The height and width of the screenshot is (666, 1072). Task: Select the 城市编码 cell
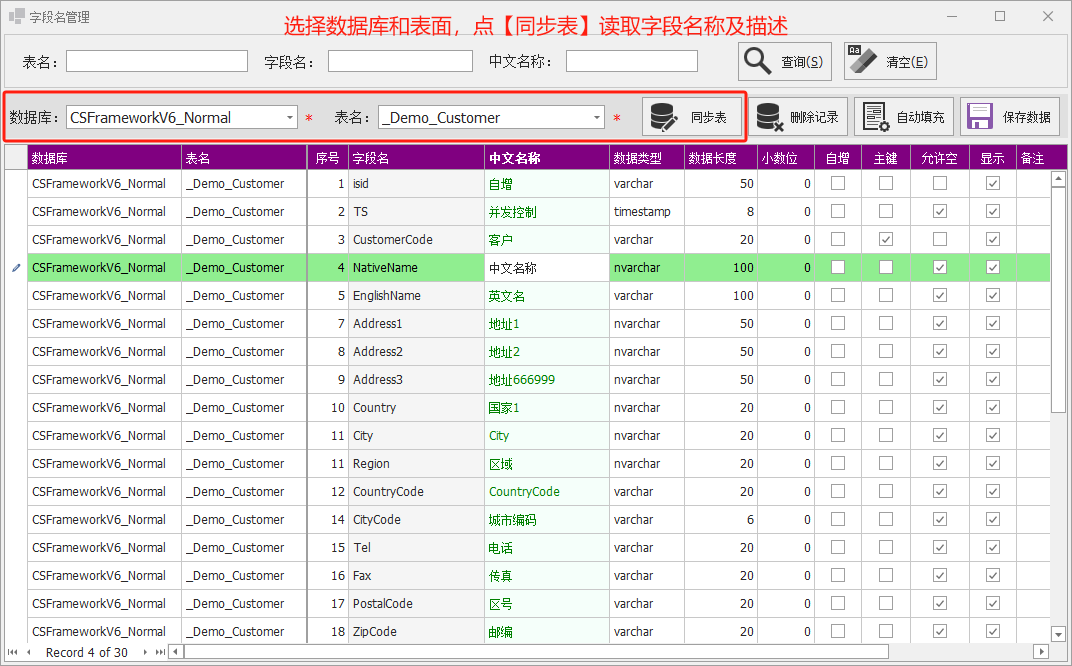tap(547, 520)
